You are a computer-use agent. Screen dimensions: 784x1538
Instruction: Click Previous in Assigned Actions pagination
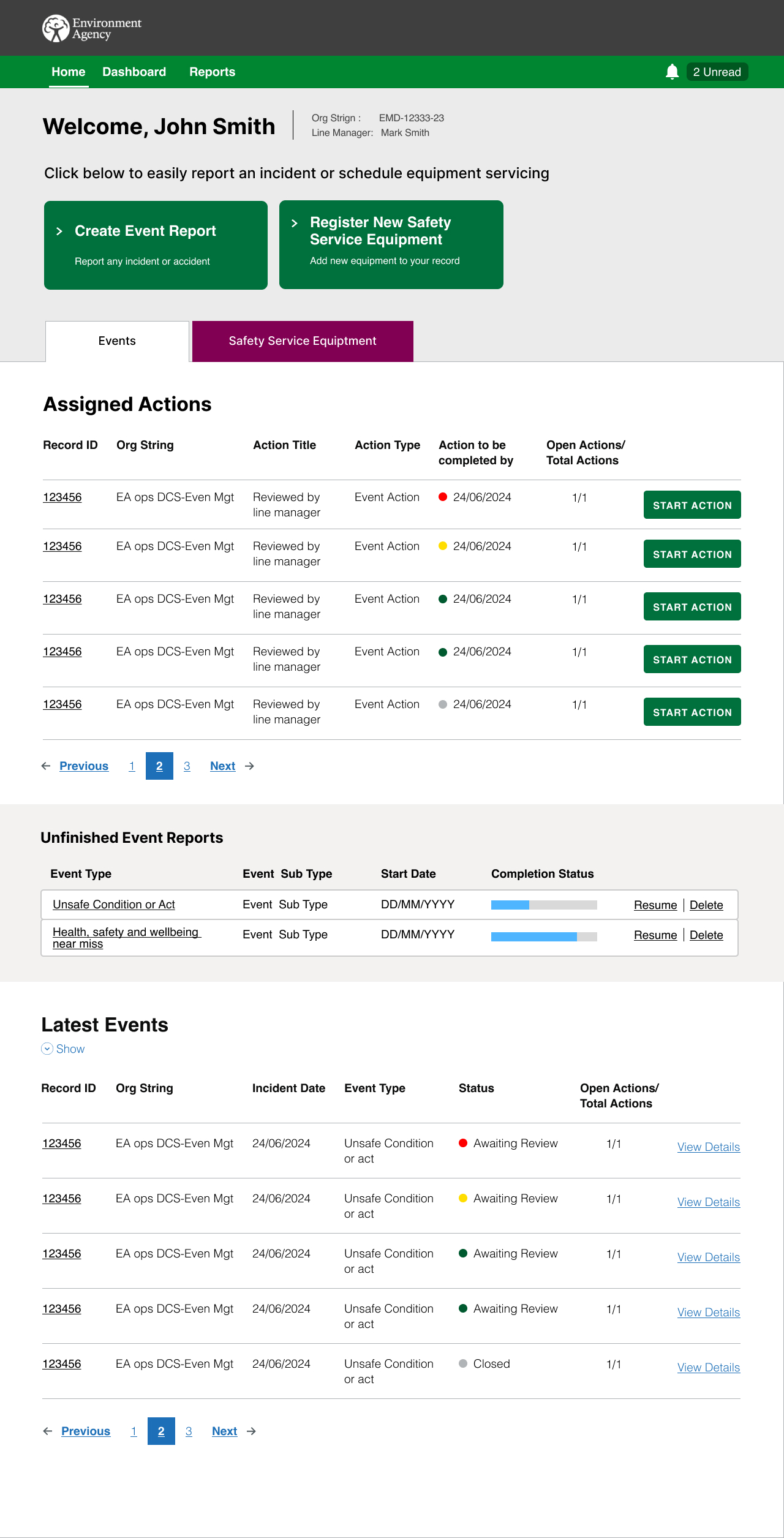click(x=84, y=766)
